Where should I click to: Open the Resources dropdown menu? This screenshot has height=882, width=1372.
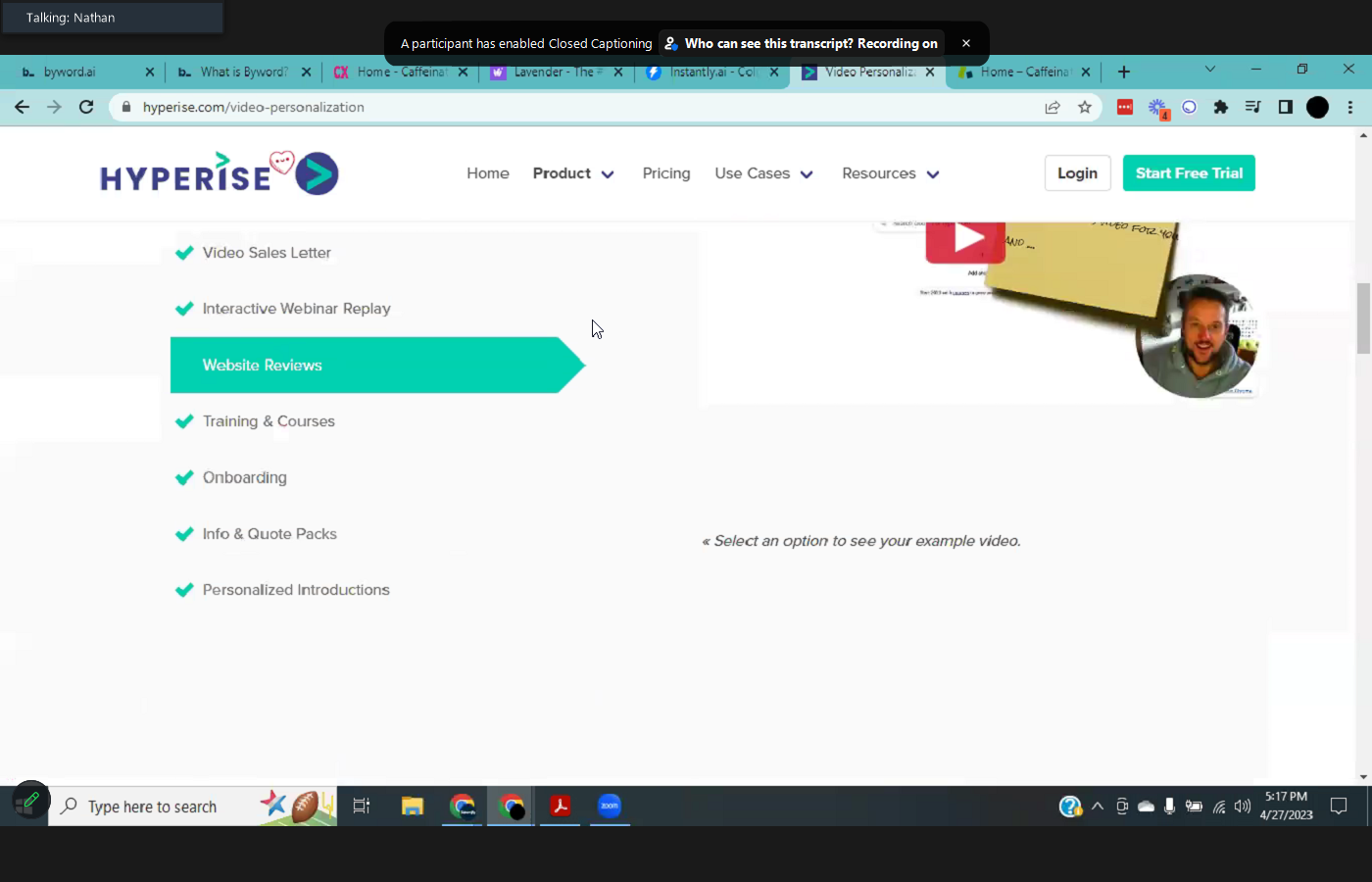coord(890,173)
